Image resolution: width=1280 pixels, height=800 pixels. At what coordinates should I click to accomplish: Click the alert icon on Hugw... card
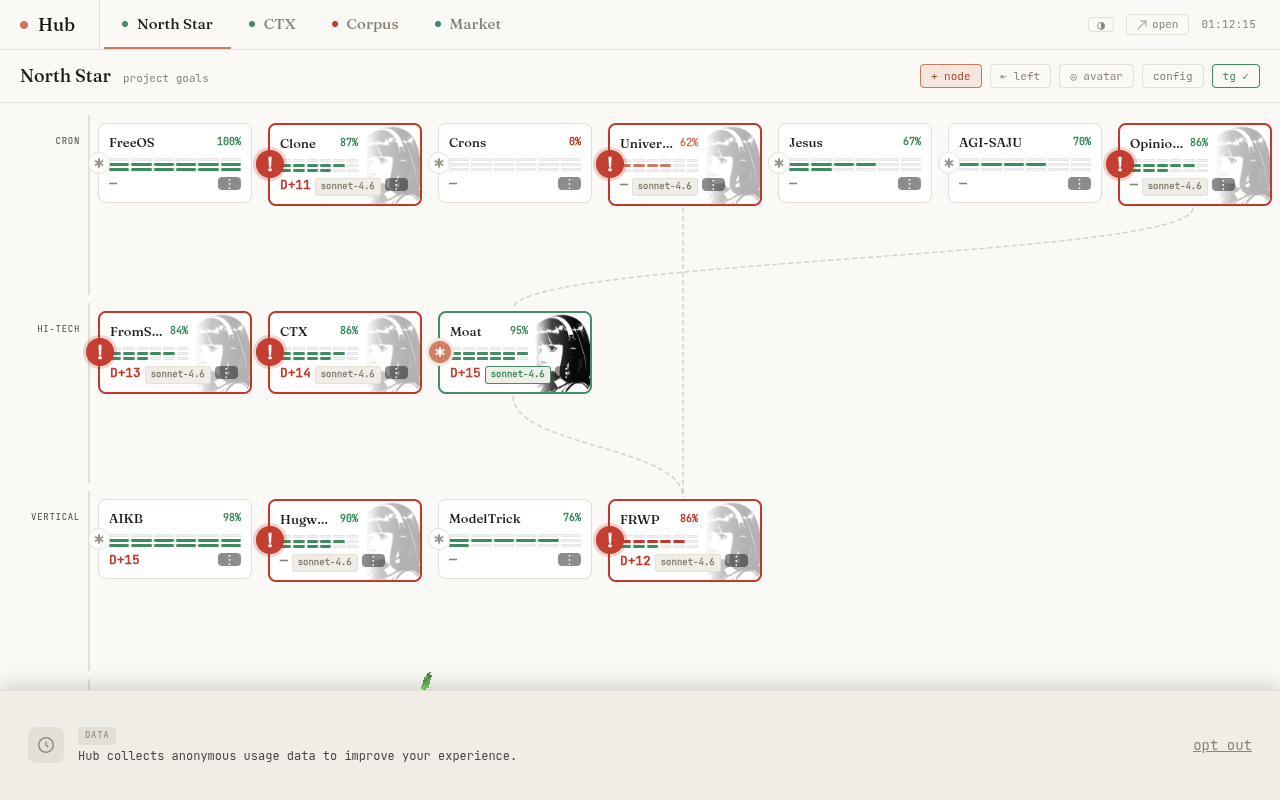click(x=270, y=540)
